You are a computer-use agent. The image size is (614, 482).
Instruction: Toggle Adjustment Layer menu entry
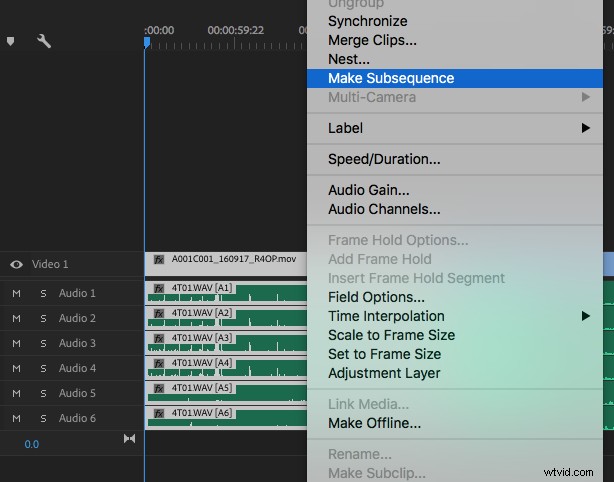(x=455, y=373)
